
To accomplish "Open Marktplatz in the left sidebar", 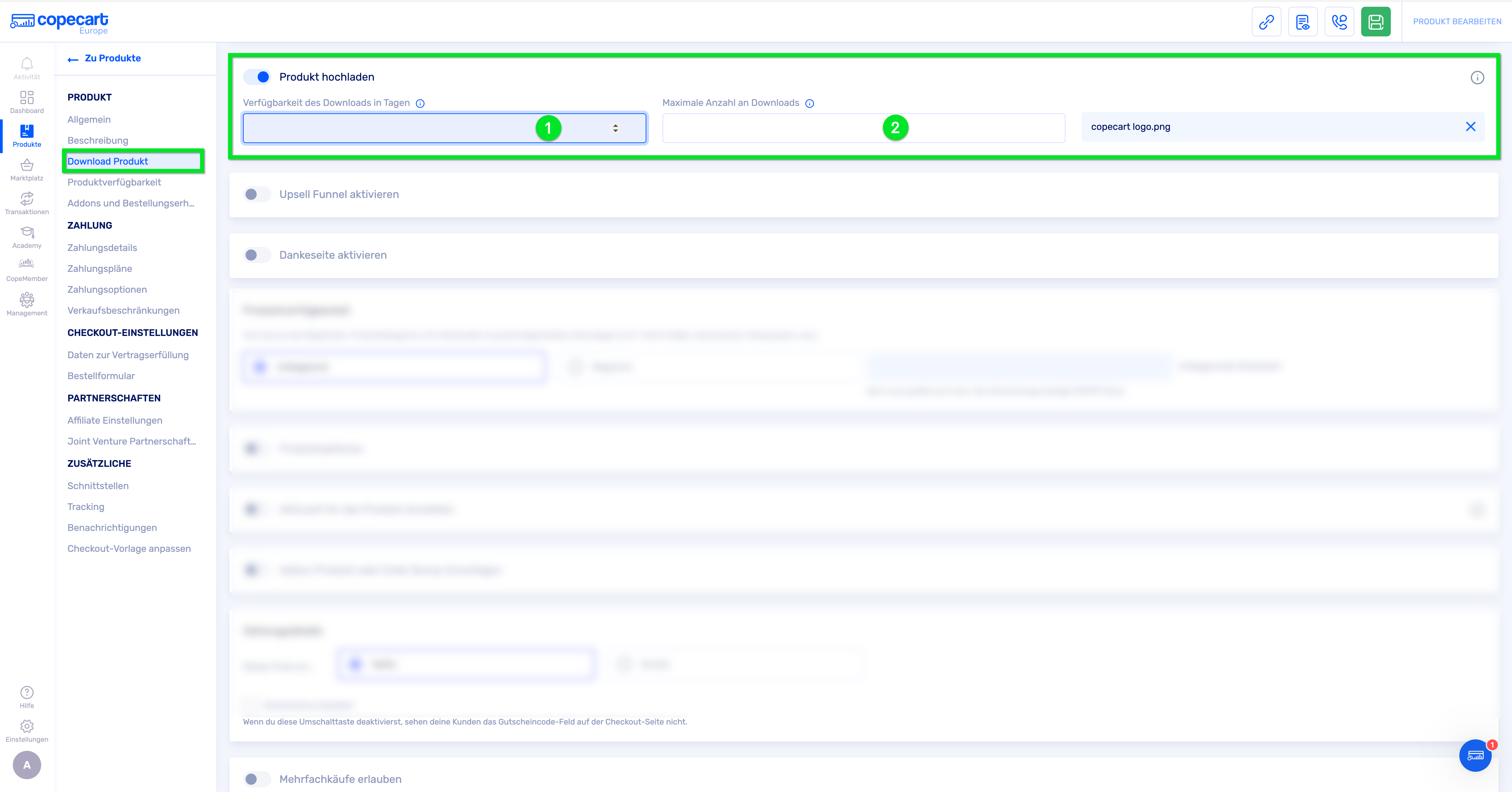I will (x=26, y=170).
